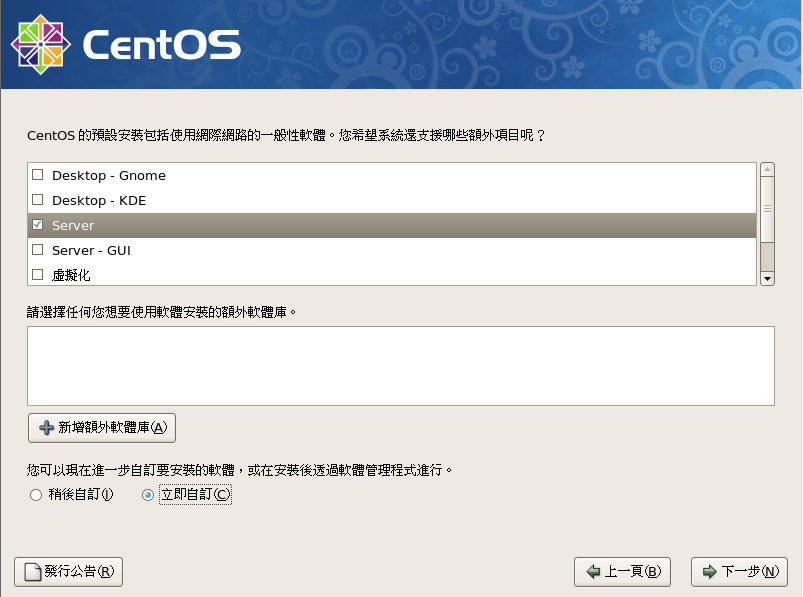The image size is (803, 597).
Task: Check the 虛擬化 checkbox
Action: coord(37,275)
